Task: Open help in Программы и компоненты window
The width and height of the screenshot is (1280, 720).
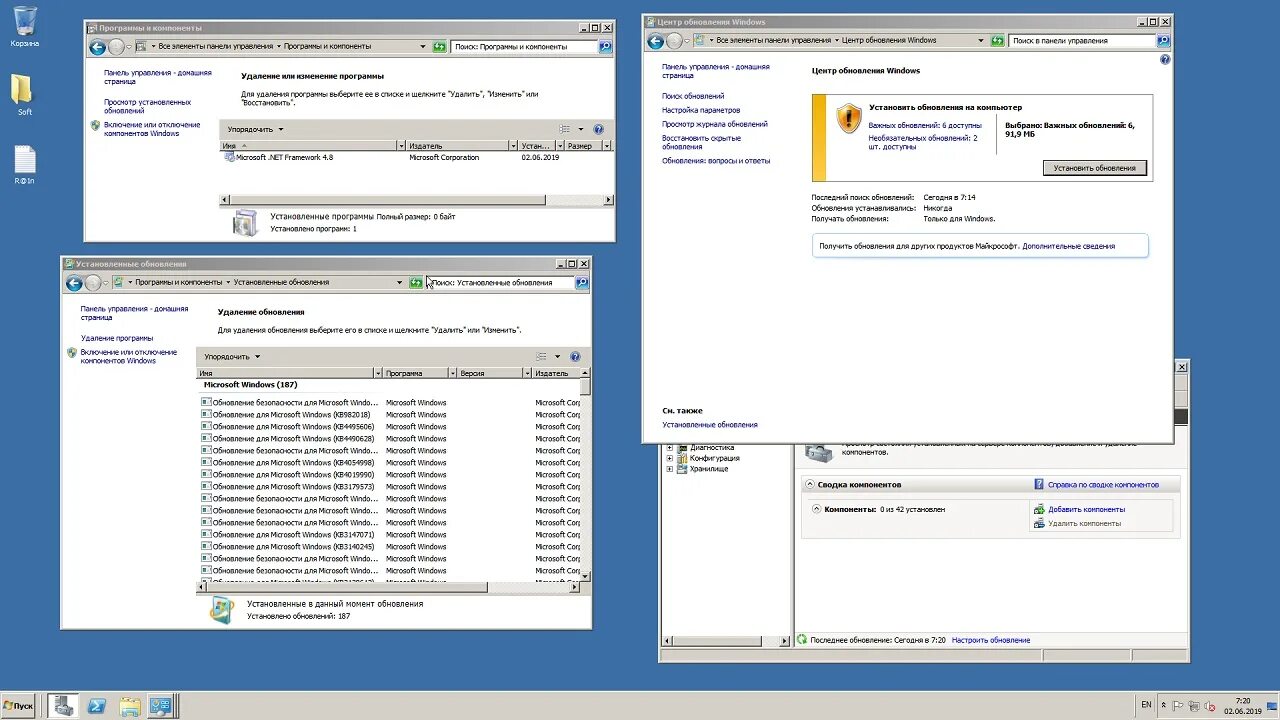Action: (599, 129)
